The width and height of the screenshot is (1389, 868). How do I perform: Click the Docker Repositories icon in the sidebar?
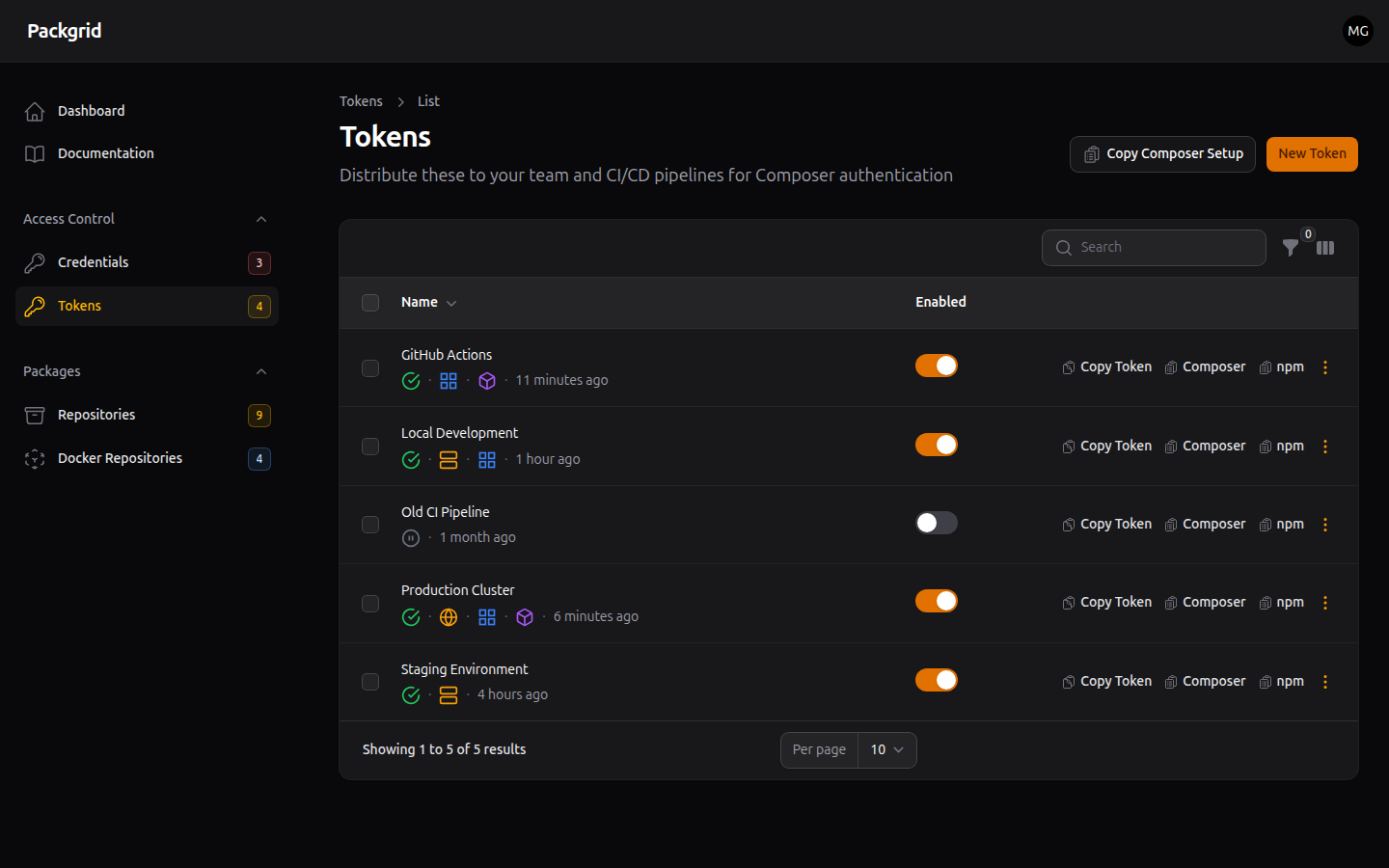click(34, 458)
